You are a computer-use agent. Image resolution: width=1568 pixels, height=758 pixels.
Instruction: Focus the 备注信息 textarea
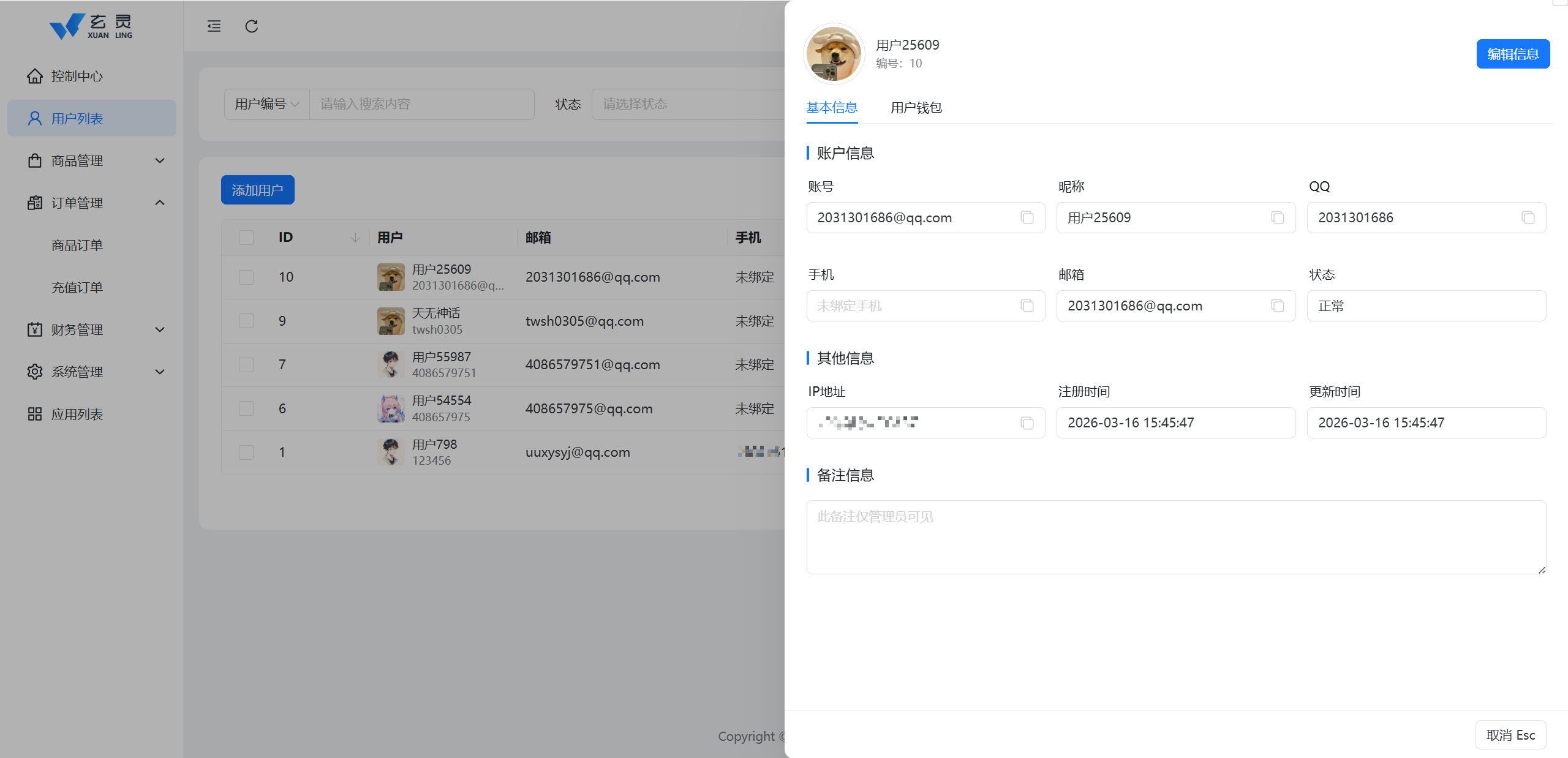click(1175, 537)
